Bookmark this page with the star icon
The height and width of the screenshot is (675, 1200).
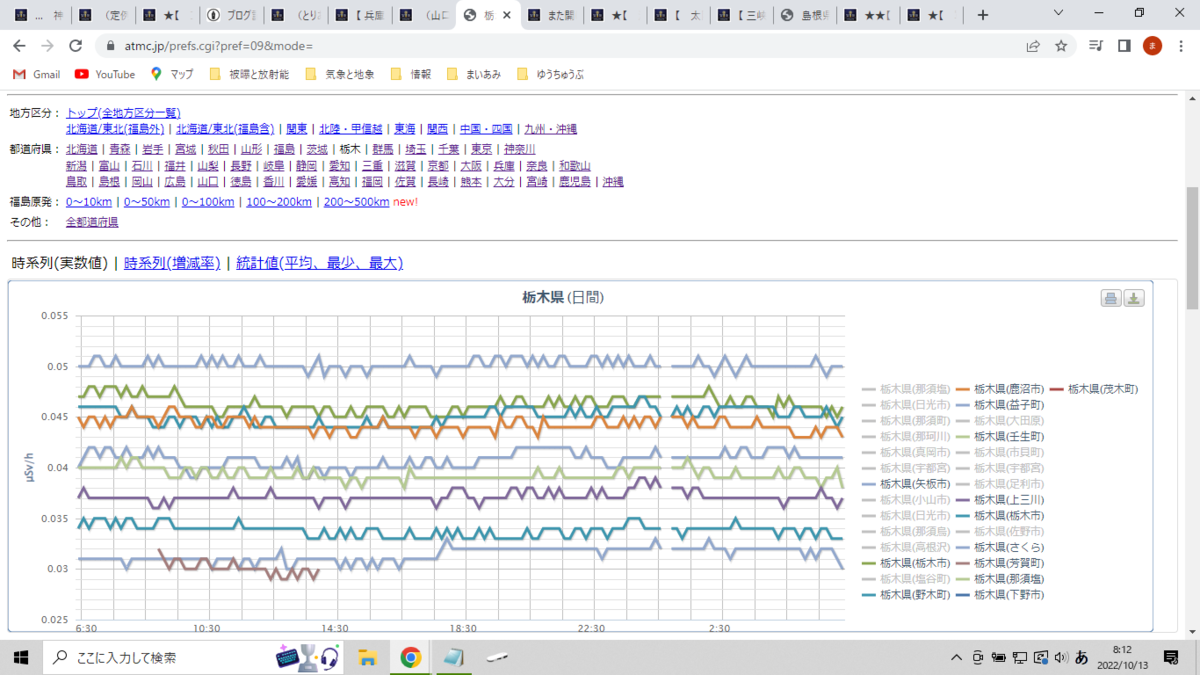tap(1061, 46)
